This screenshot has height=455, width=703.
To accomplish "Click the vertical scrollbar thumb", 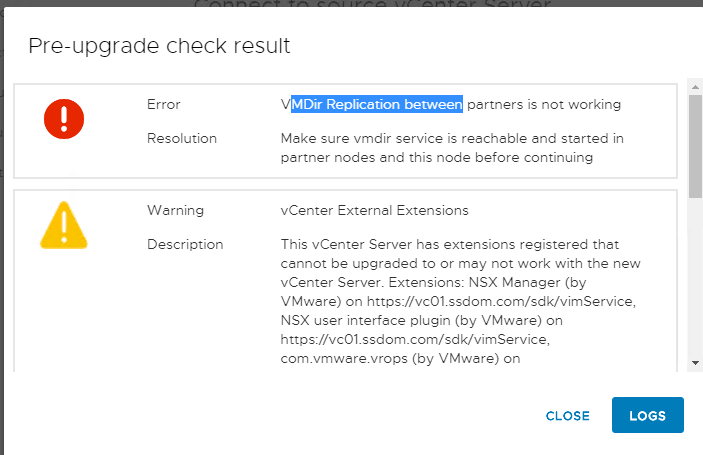I will tap(695, 146).
